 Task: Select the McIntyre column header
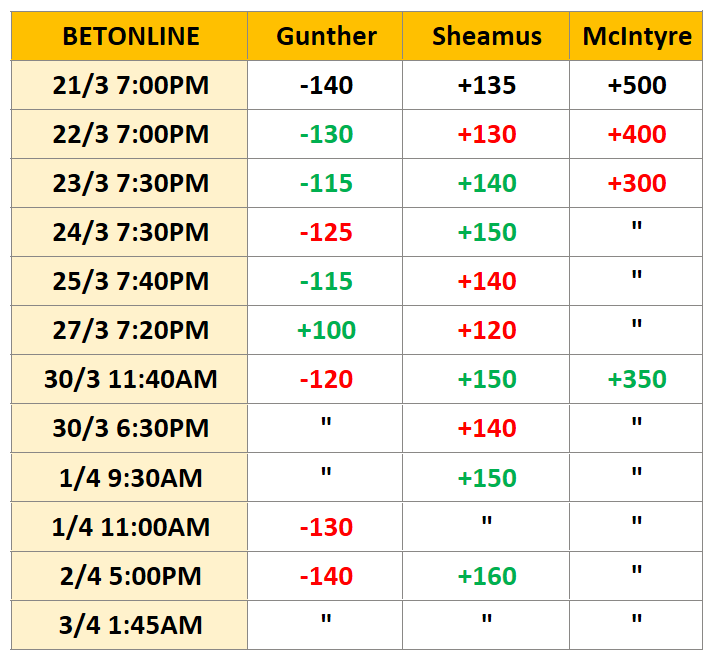(x=636, y=36)
